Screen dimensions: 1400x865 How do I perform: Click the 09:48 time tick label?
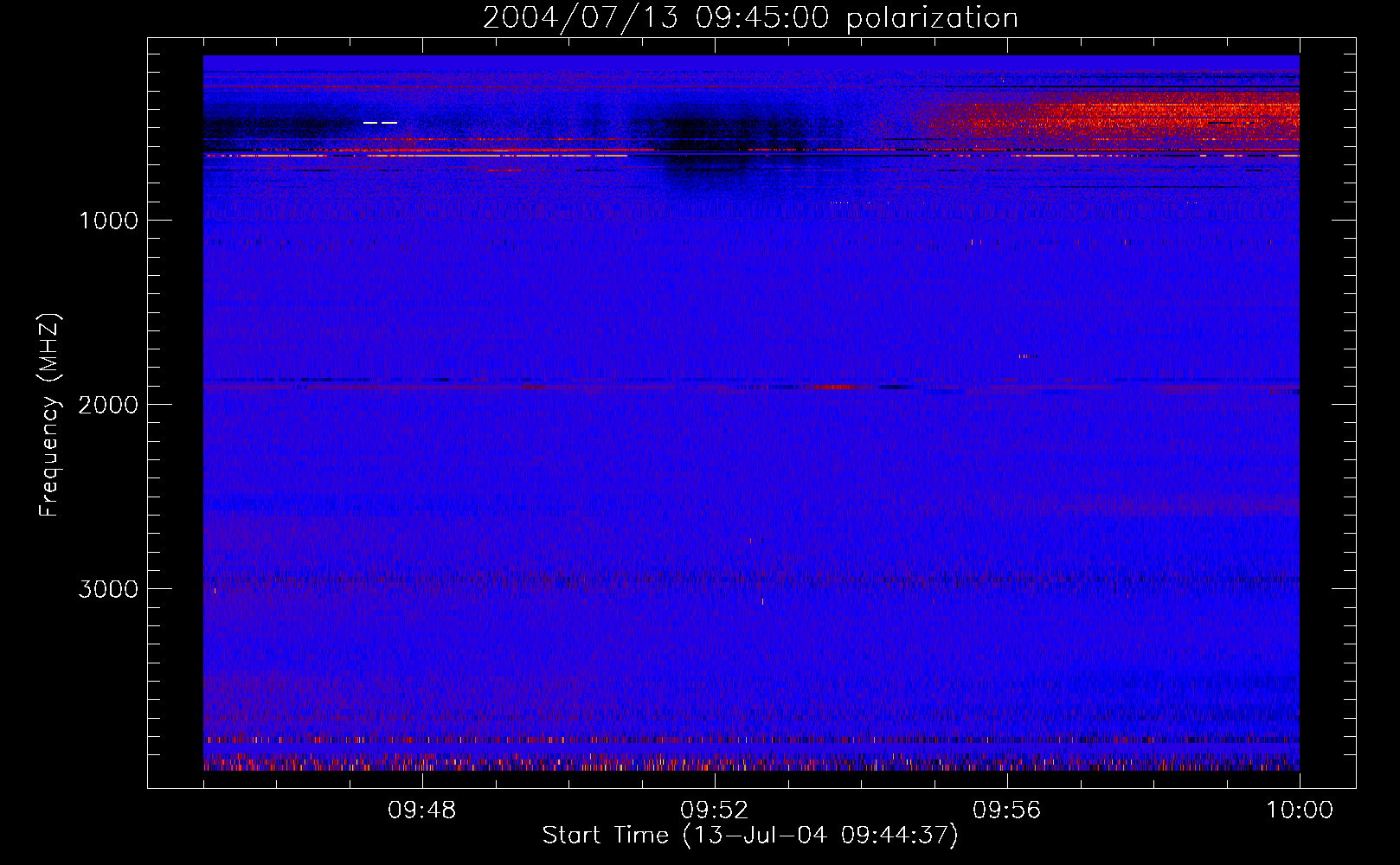point(422,811)
